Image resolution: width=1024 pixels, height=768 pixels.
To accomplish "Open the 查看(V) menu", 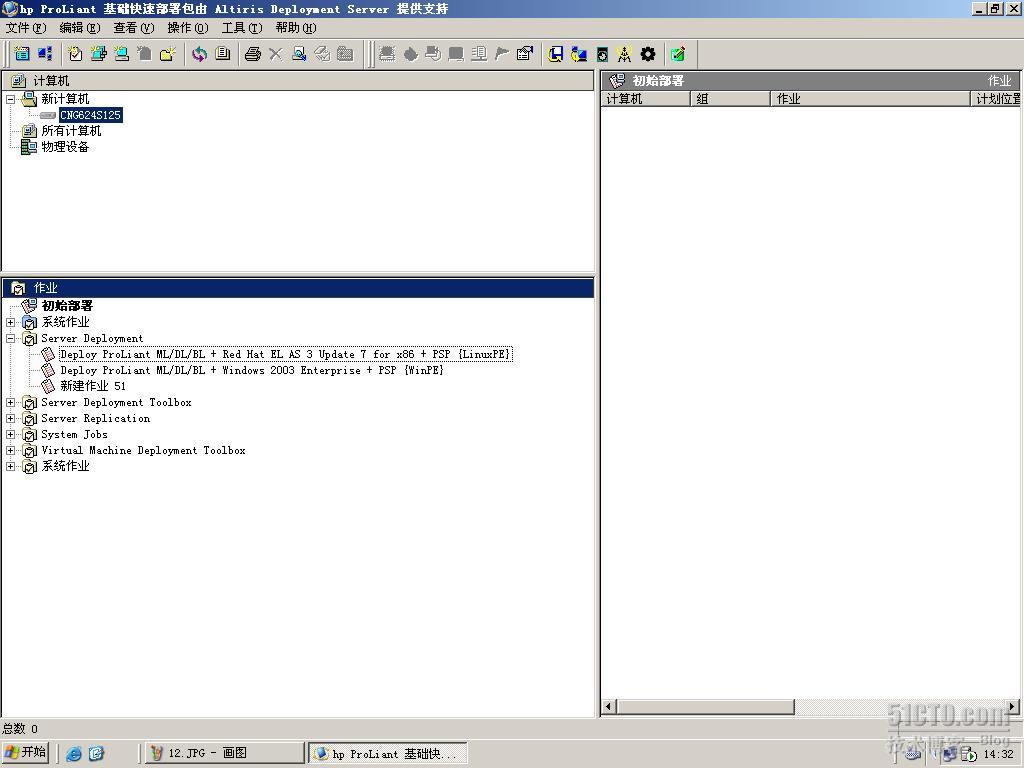I will pos(134,28).
